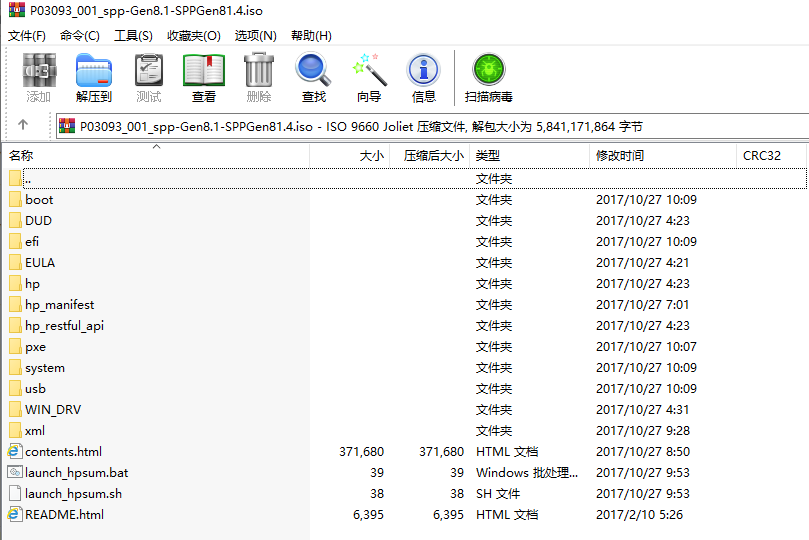Select the launch_hpsum.bat file
Viewport: 809px width, 540px height.
[x=76, y=473]
